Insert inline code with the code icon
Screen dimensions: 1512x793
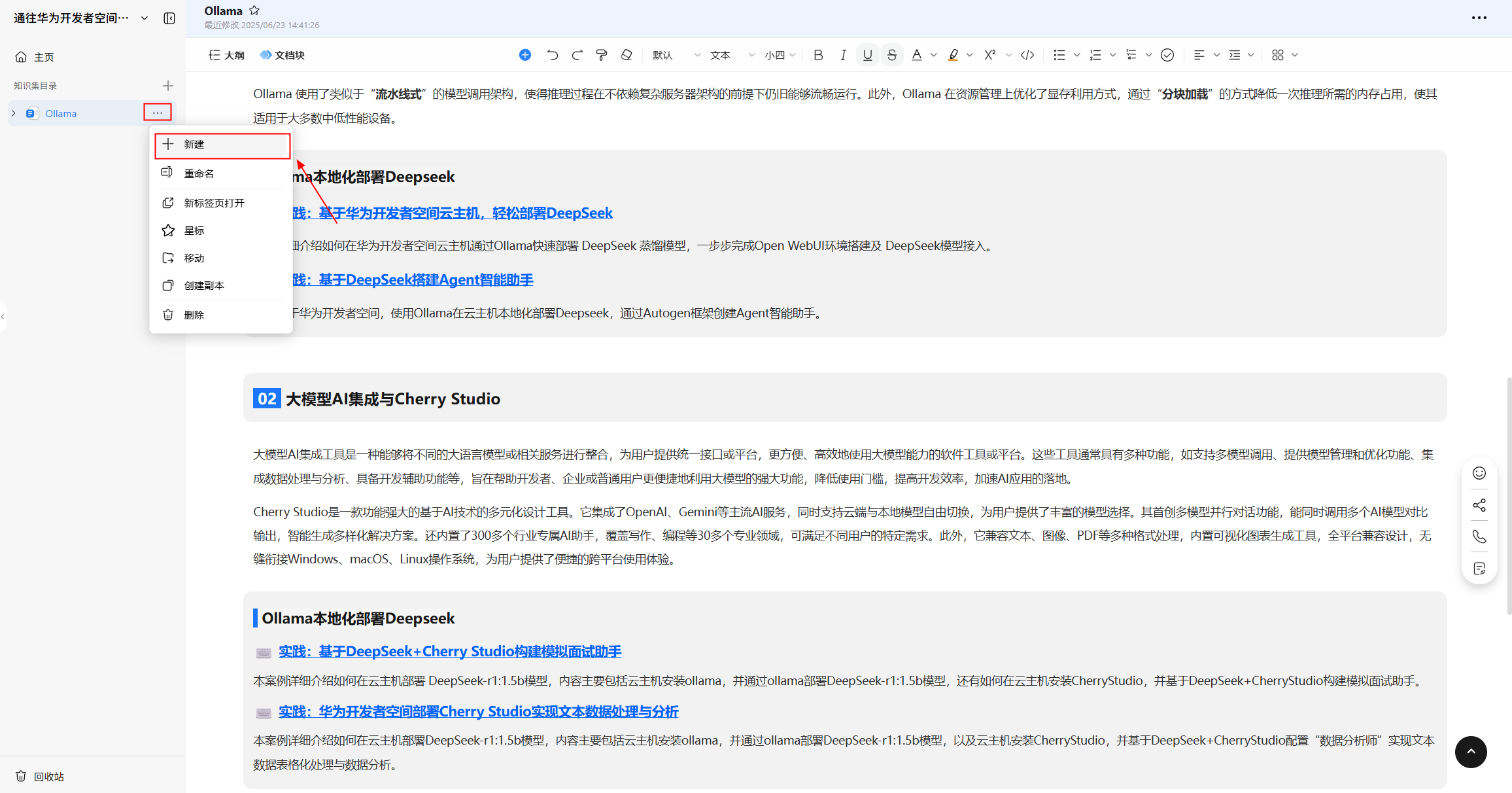1027,55
